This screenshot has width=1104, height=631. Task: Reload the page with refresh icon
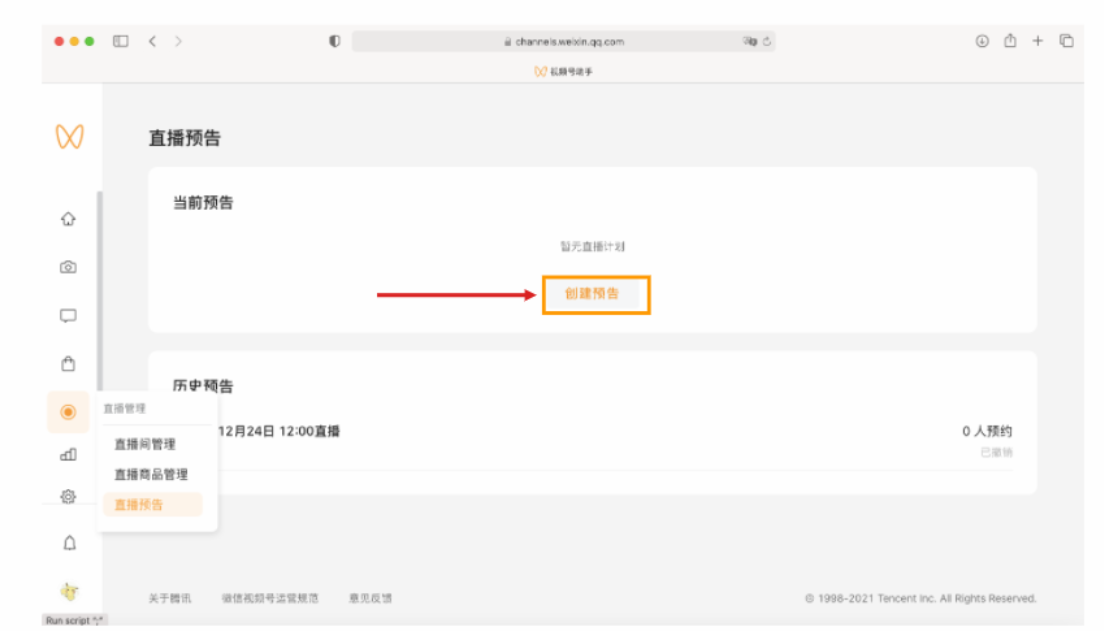coord(767,42)
